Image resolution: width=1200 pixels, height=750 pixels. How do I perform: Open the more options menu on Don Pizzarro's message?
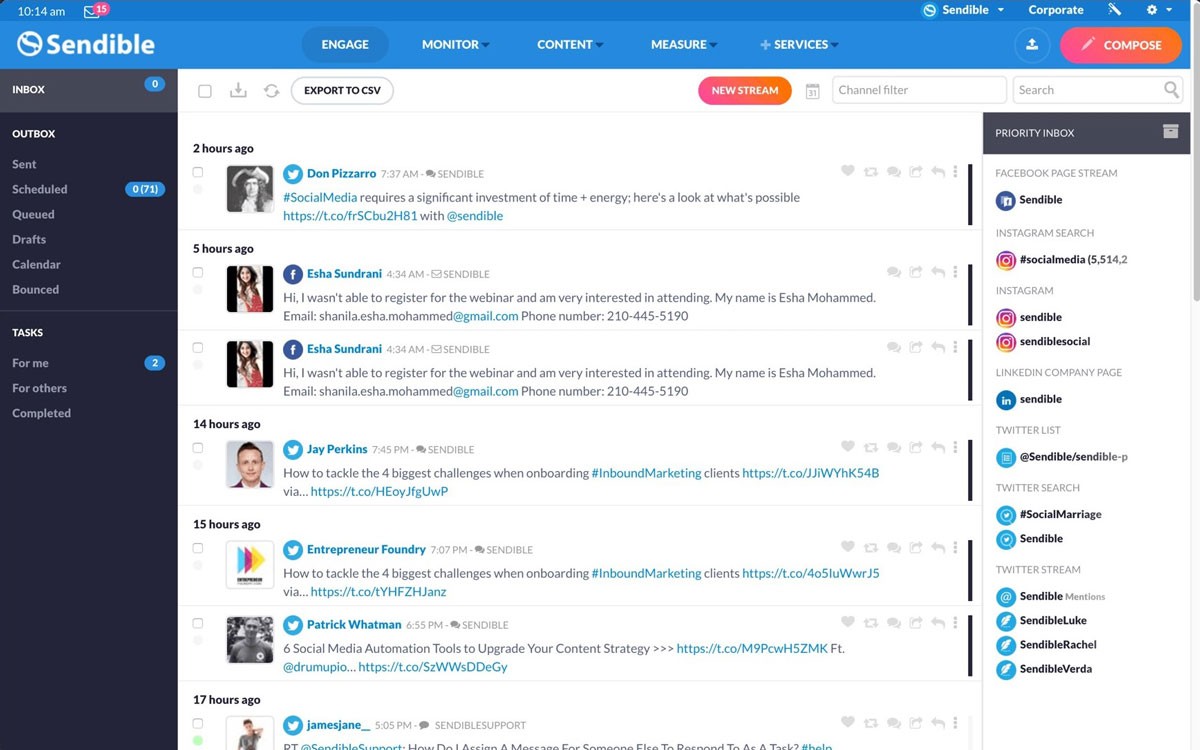point(955,172)
